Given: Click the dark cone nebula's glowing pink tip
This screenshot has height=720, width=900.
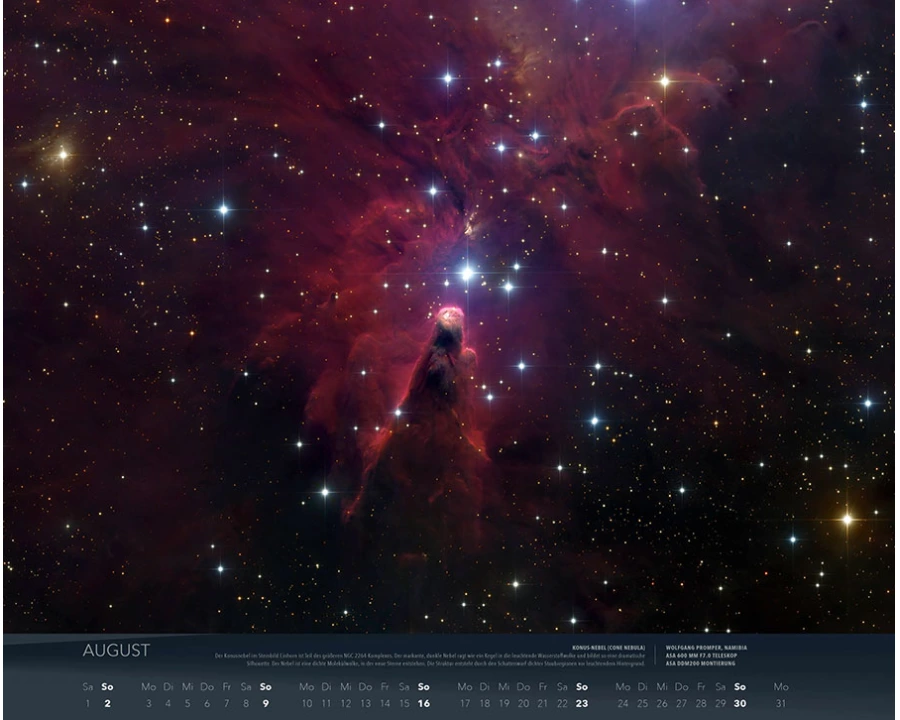Looking at the screenshot, I should (450, 317).
